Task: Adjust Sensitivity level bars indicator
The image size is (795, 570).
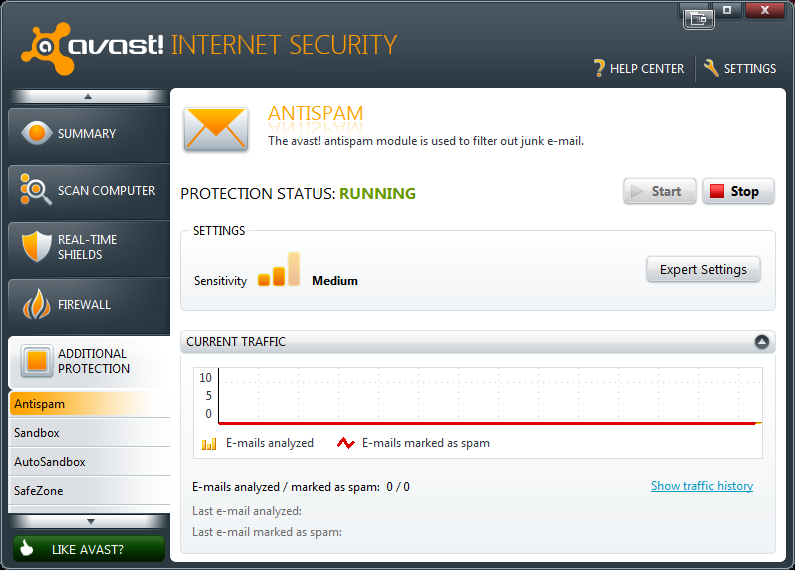Action: point(278,269)
